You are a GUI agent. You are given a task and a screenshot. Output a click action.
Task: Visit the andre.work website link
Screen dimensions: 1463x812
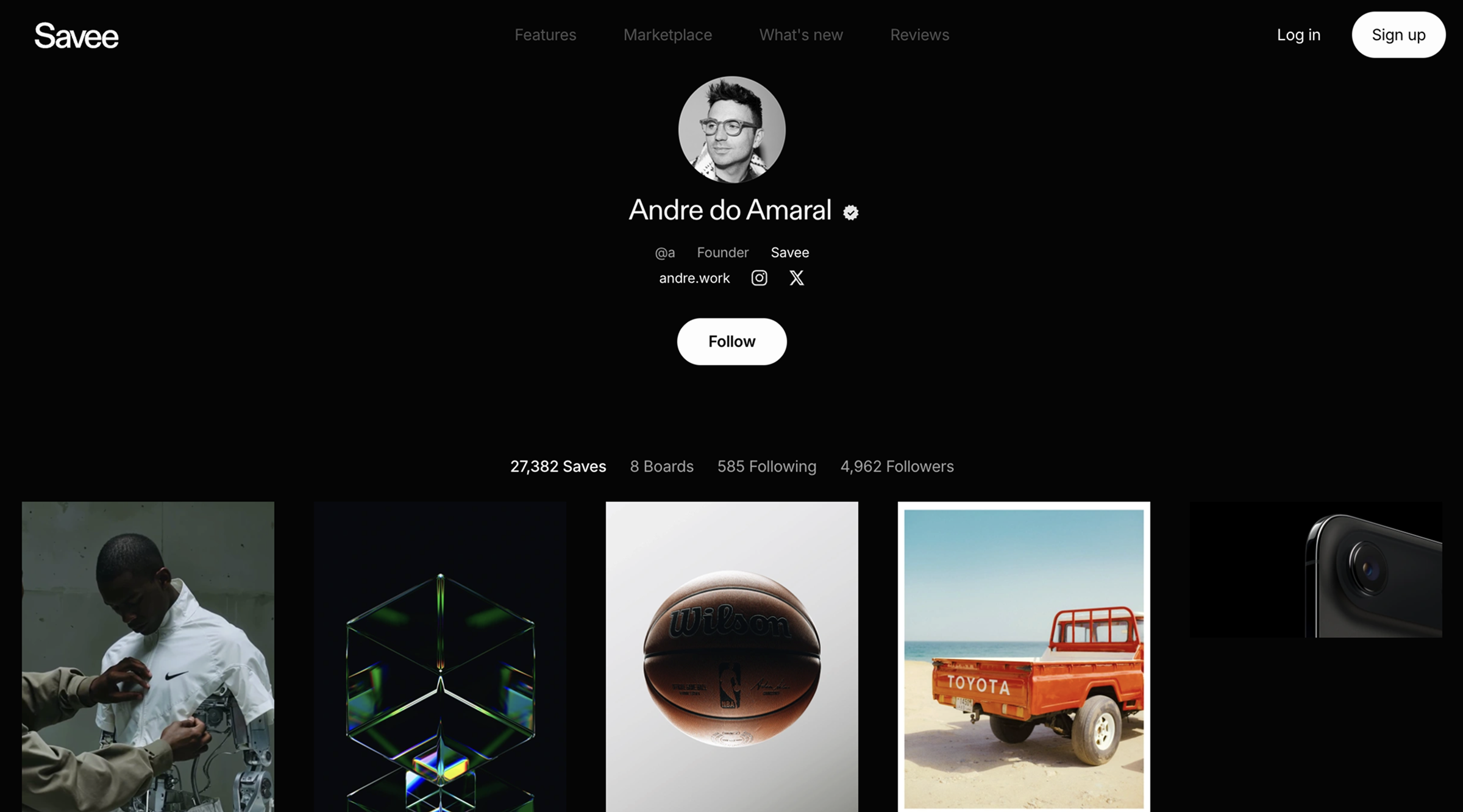694,278
